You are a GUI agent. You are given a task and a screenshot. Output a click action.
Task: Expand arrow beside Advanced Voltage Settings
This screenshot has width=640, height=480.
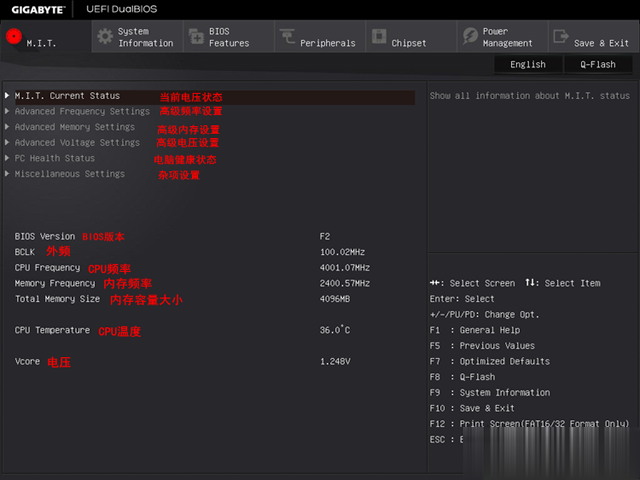coord(7,142)
